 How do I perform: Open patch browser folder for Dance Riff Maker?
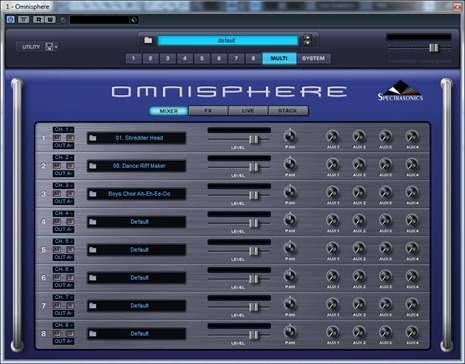coord(93,166)
